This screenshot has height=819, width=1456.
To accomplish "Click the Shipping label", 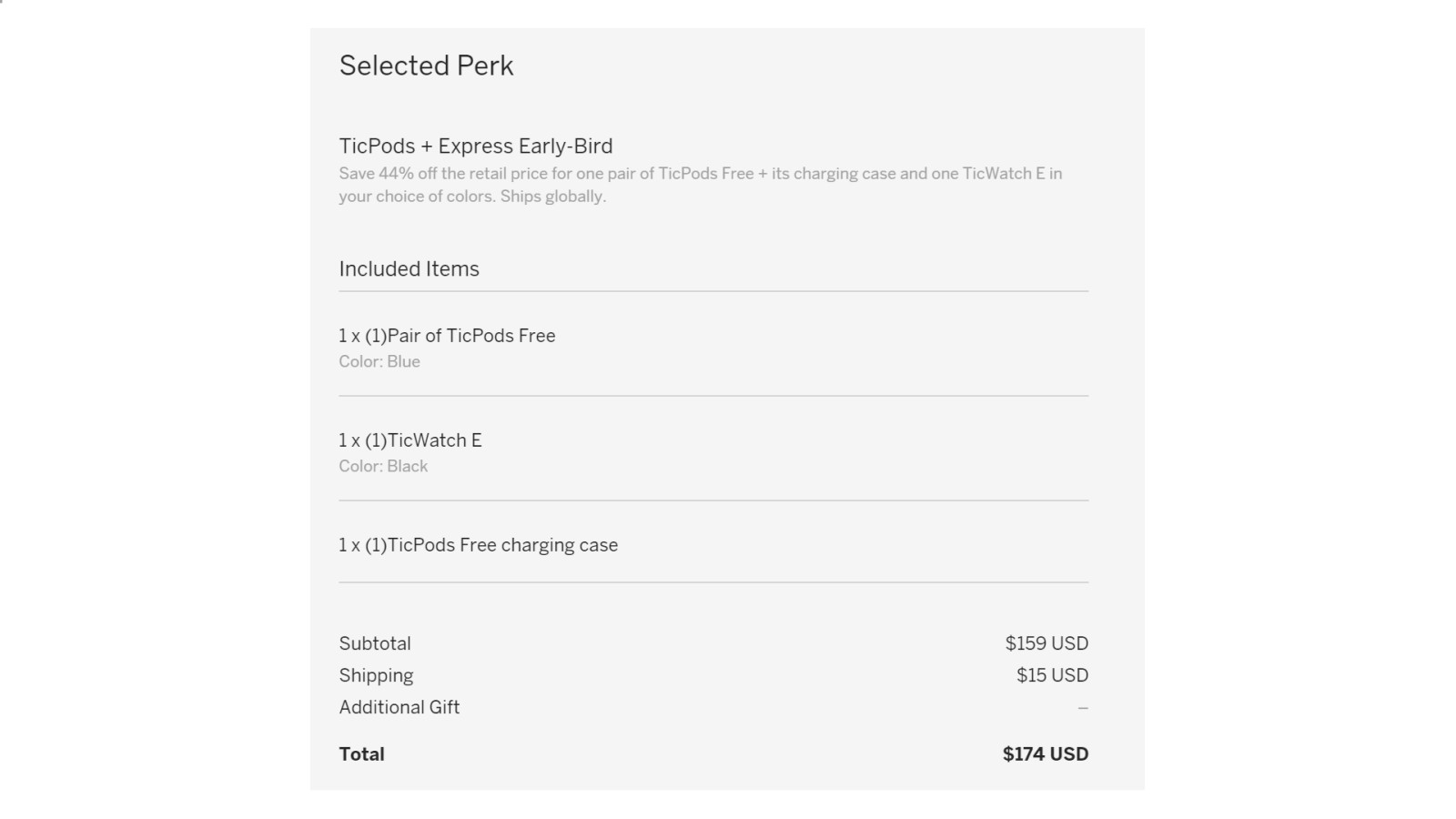I will [x=376, y=675].
